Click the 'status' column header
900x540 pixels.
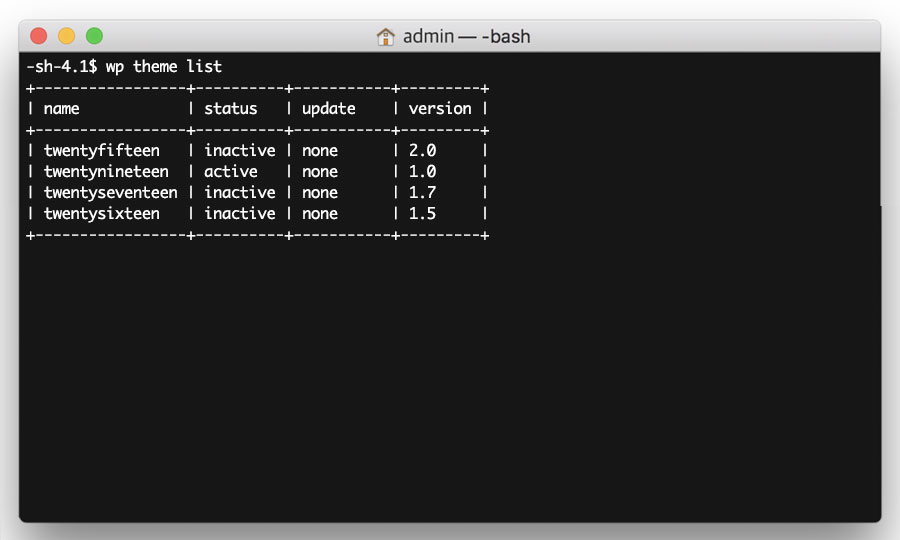[231, 108]
